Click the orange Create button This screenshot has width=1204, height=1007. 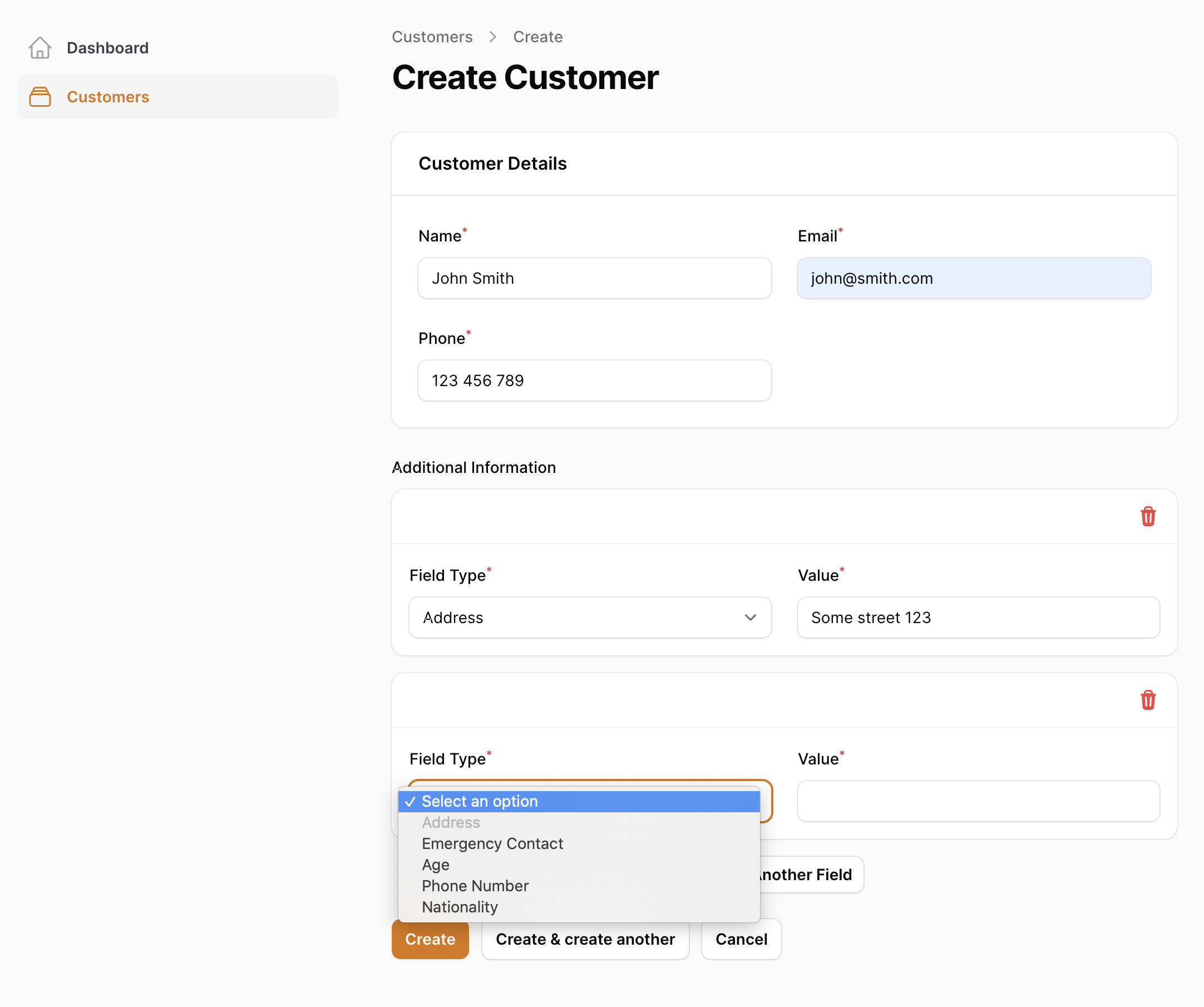(x=430, y=939)
